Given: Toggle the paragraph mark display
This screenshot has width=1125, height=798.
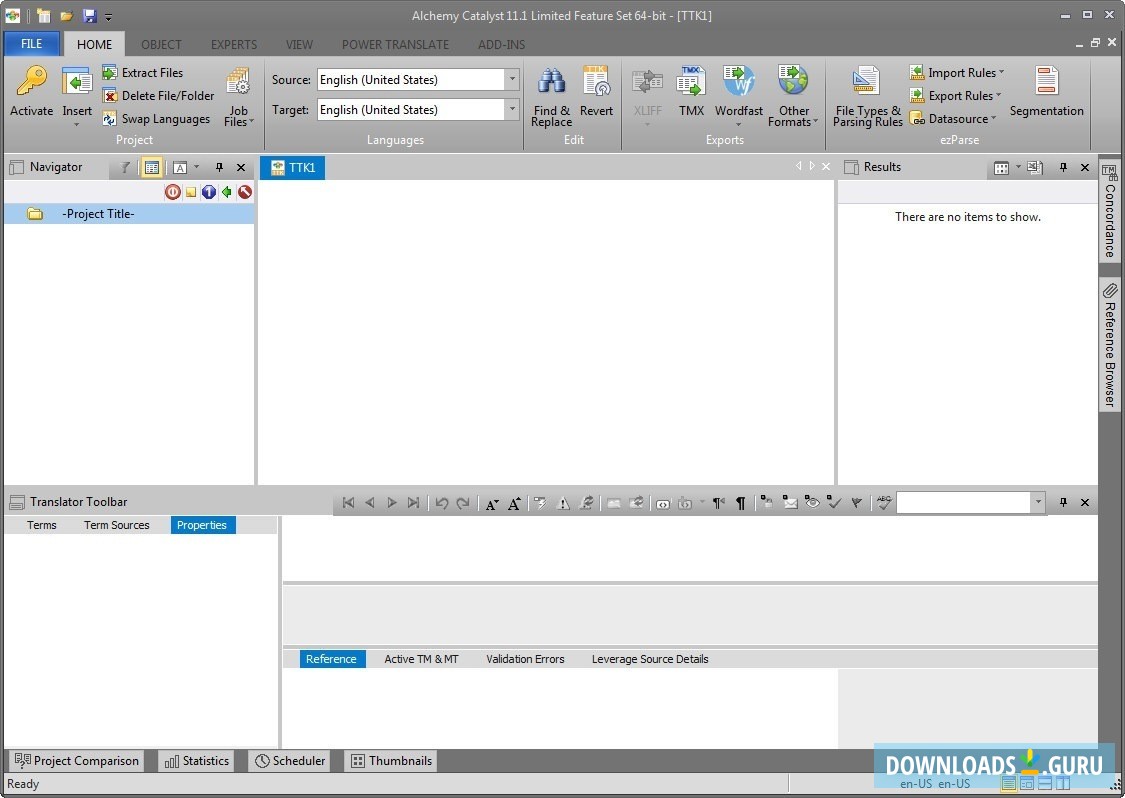Looking at the screenshot, I should click(x=740, y=504).
